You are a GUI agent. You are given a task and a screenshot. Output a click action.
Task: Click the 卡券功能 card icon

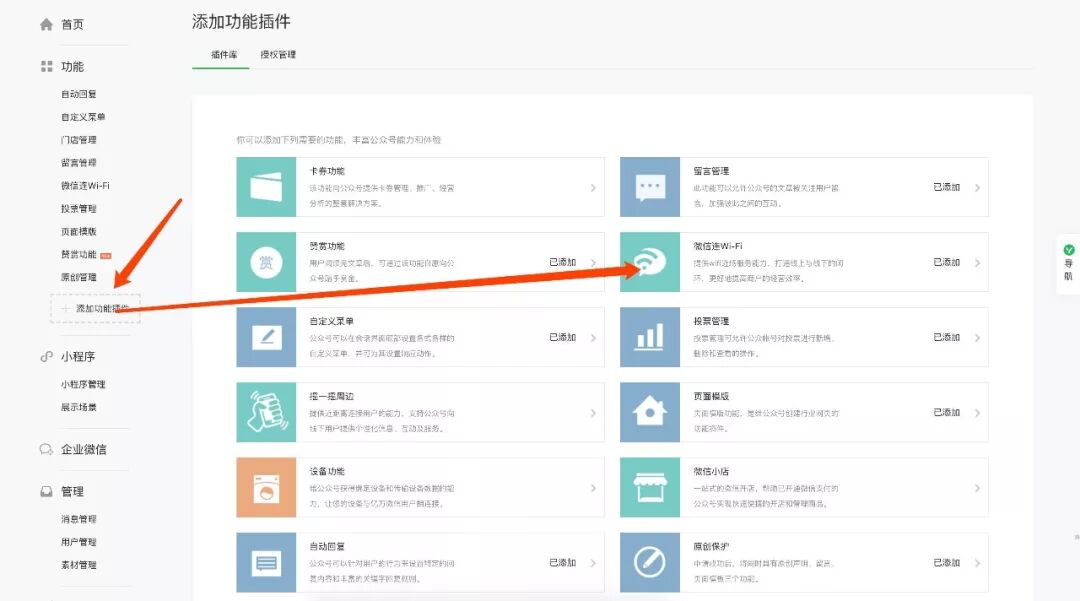[266, 187]
